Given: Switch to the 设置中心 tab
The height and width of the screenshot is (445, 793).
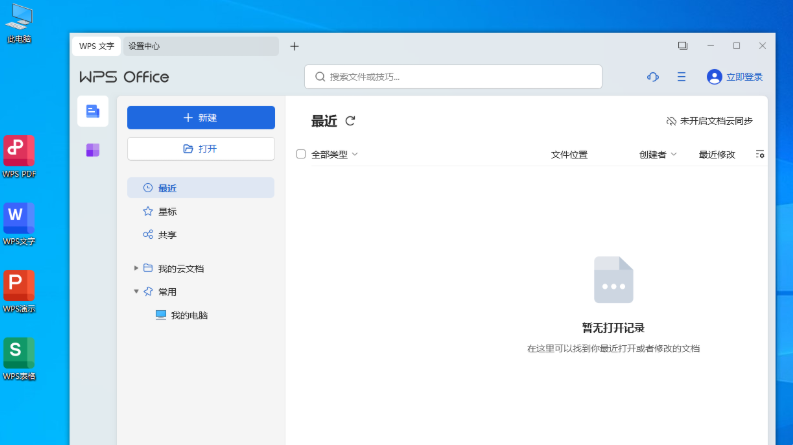Looking at the screenshot, I should click(144, 46).
